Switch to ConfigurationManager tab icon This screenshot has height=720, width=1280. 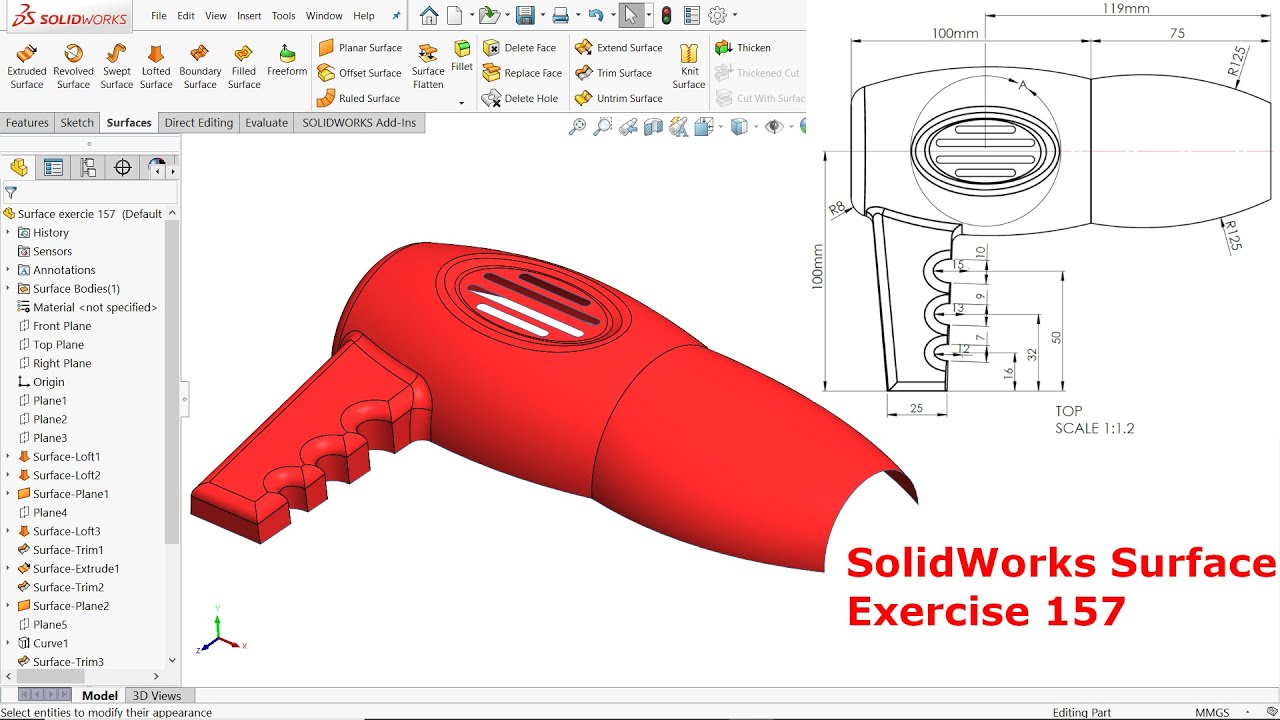coord(88,167)
